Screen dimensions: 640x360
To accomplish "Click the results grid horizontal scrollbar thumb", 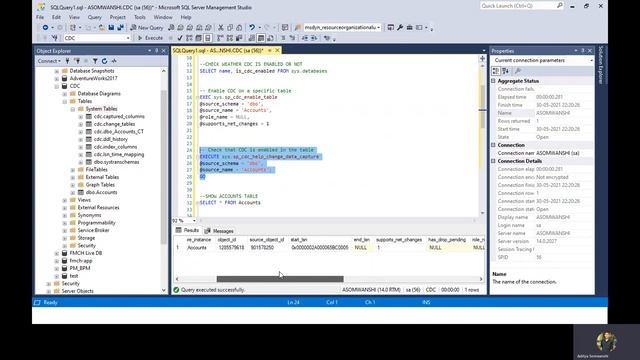I will point(280,279).
